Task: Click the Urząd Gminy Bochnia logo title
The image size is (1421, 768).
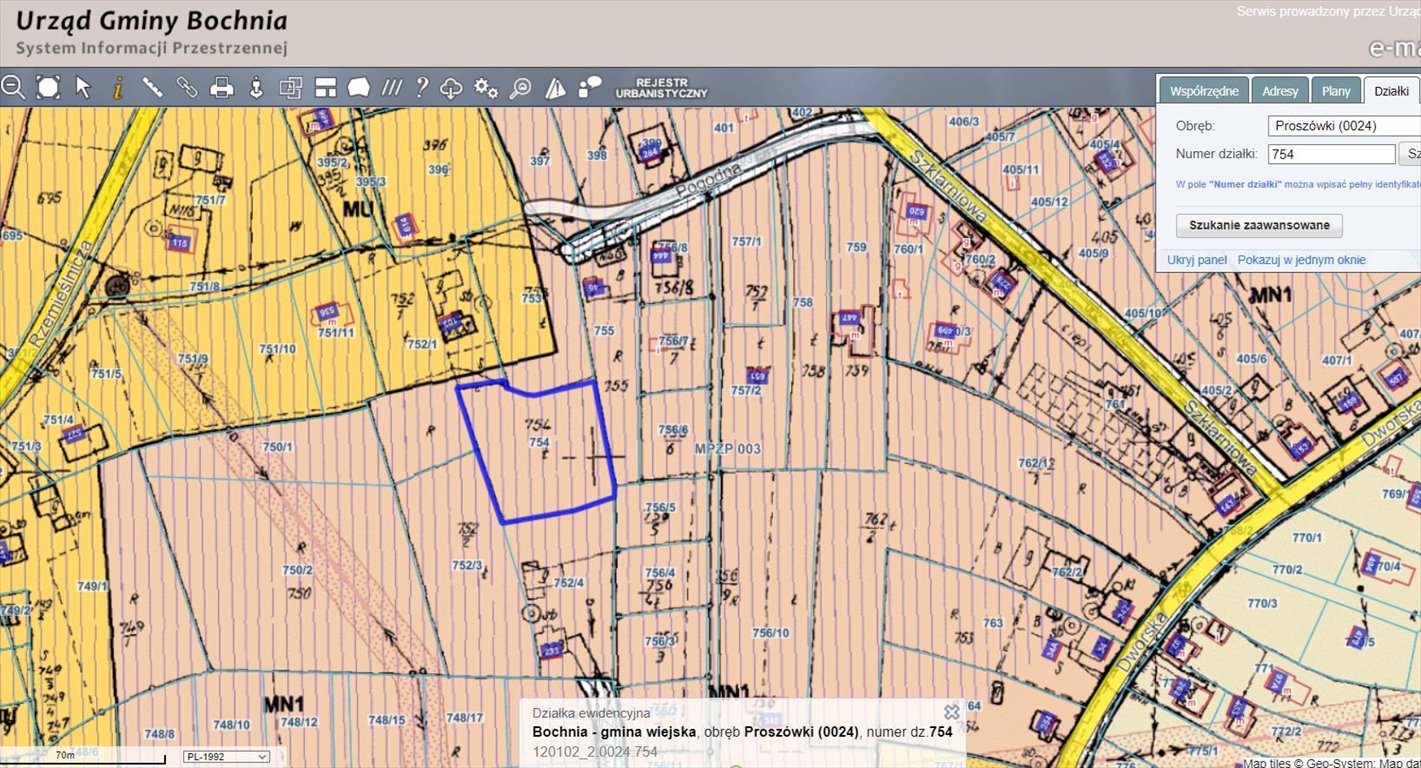Action: point(151,21)
